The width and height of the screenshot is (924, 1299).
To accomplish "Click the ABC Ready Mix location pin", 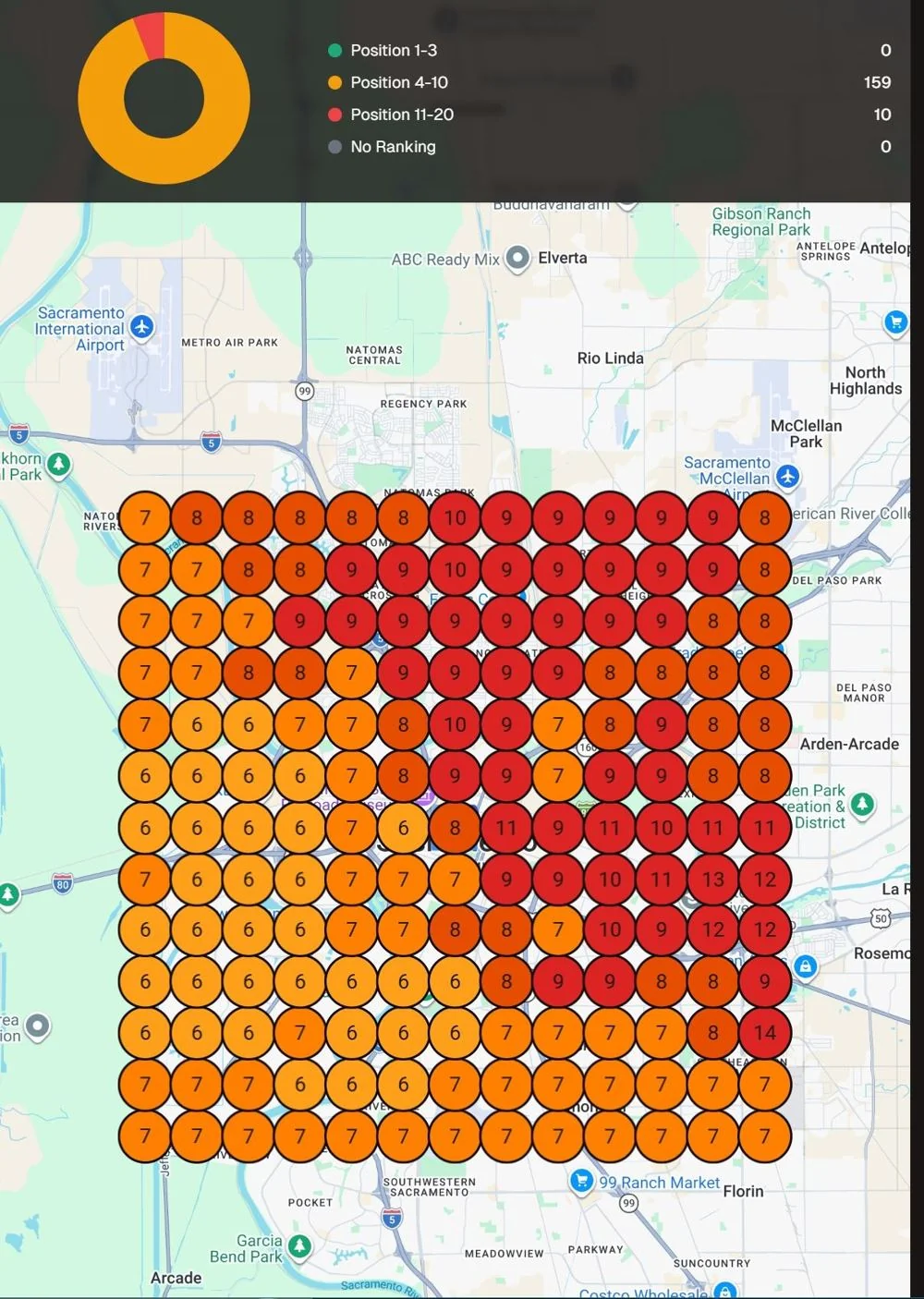I will (518, 258).
